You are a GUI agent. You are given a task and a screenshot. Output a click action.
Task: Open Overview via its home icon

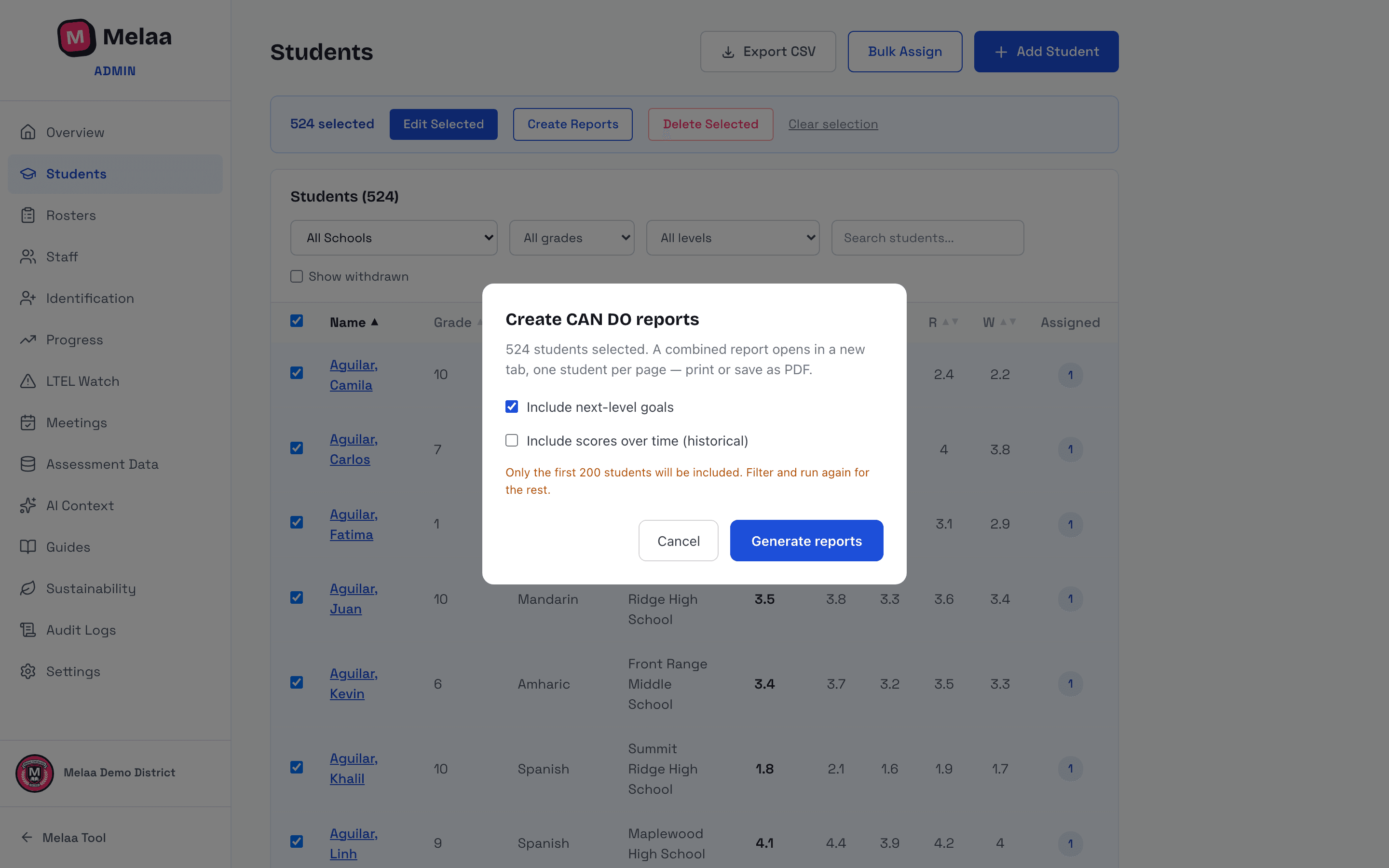coord(27,132)
